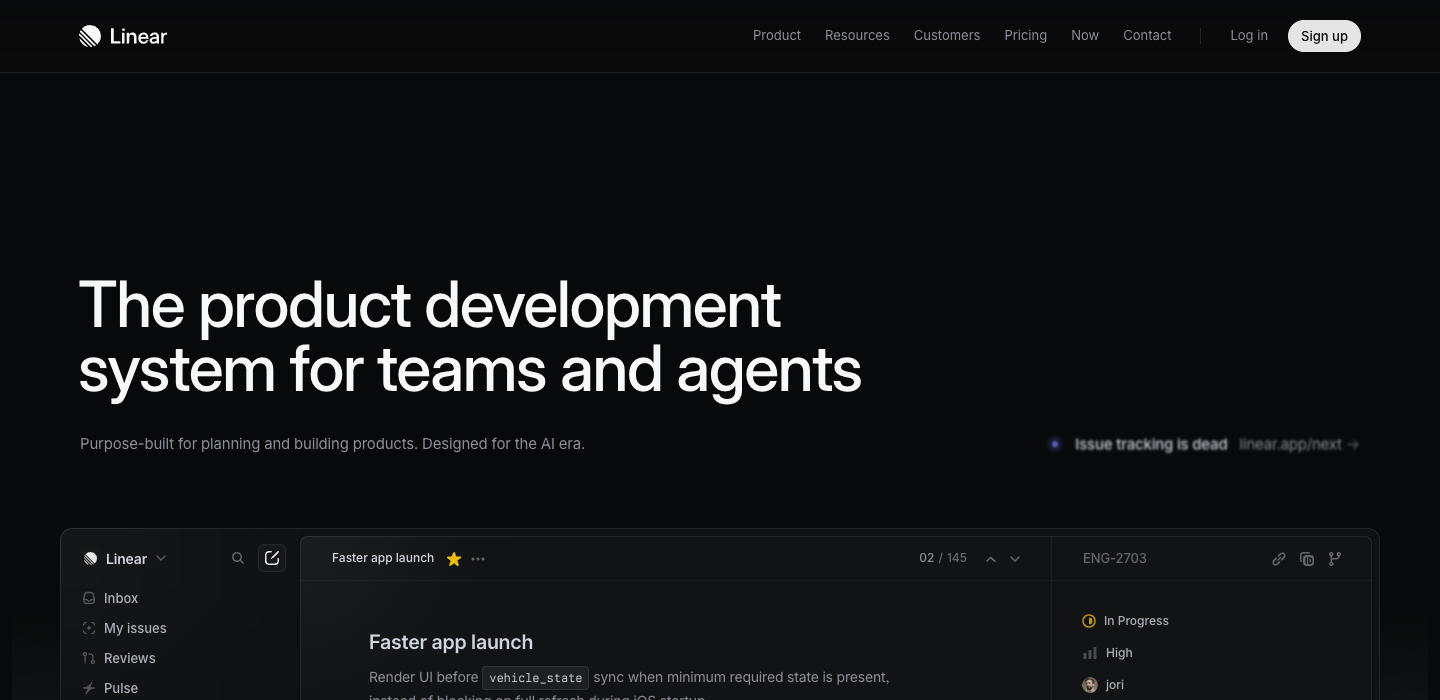
Task: Click the jori avatar image
Action: pos(1090,685)
